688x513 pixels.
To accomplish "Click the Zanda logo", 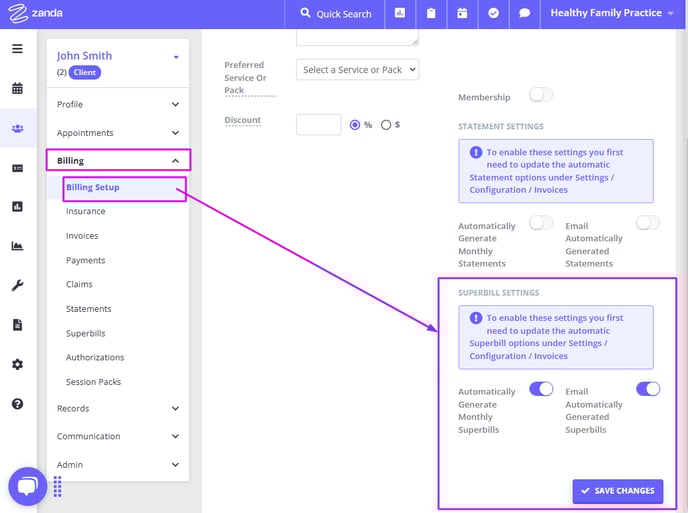I will click(x=35, y=13).
